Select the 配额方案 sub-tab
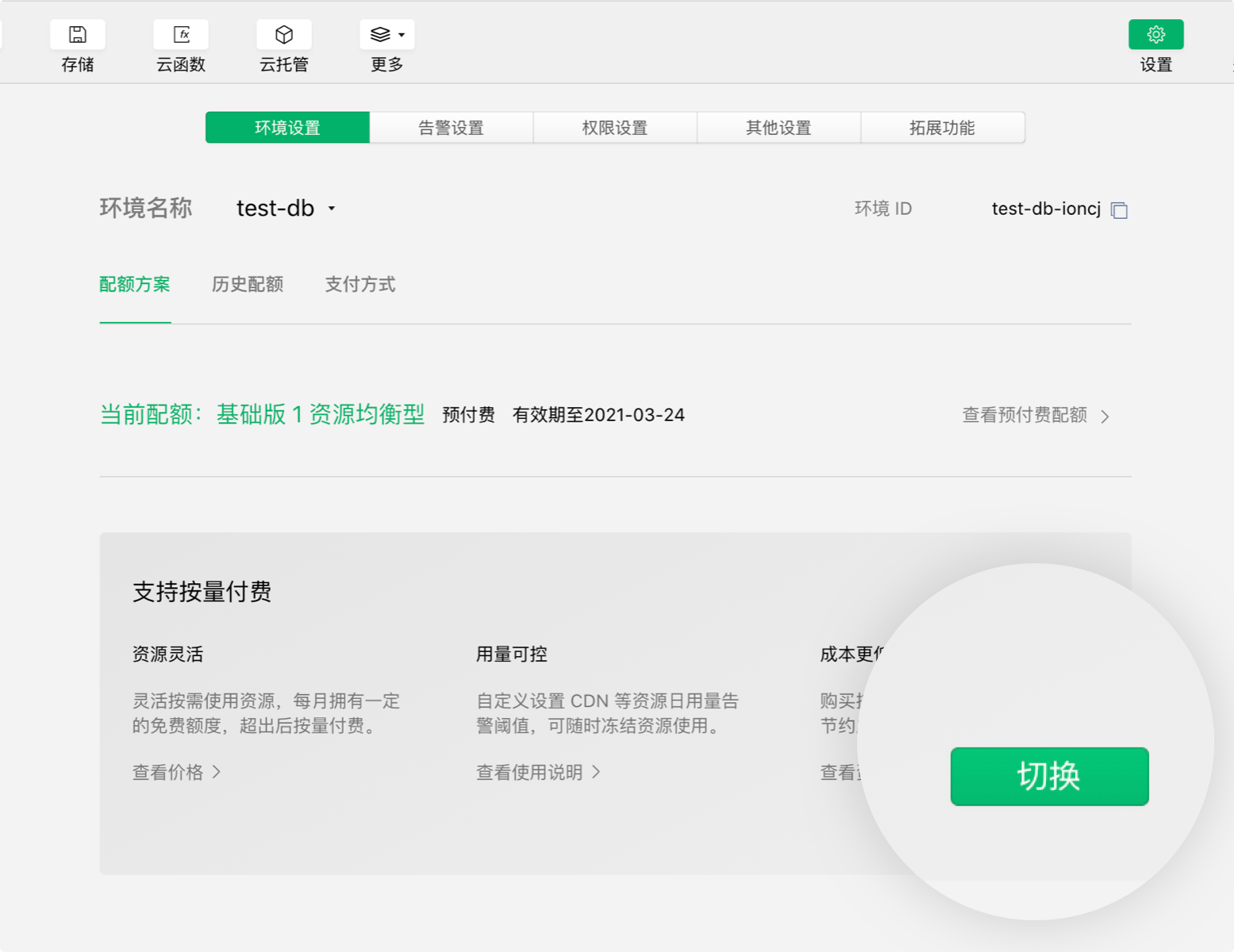The height and width of the screenshot is (952, 1234). pos(135,285)
